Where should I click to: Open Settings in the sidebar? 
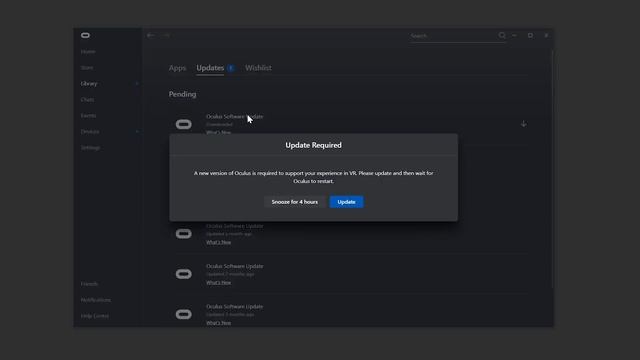[90, 147]
